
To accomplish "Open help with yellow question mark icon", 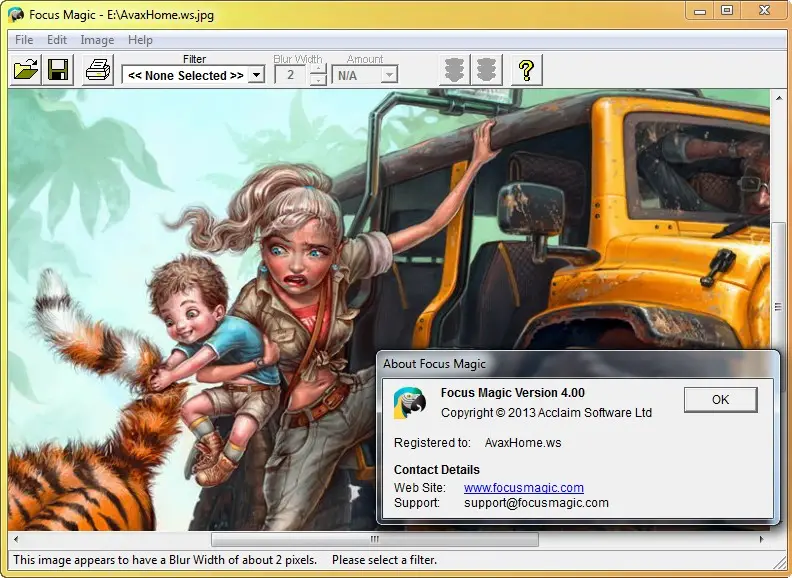I will pos(526,70).
